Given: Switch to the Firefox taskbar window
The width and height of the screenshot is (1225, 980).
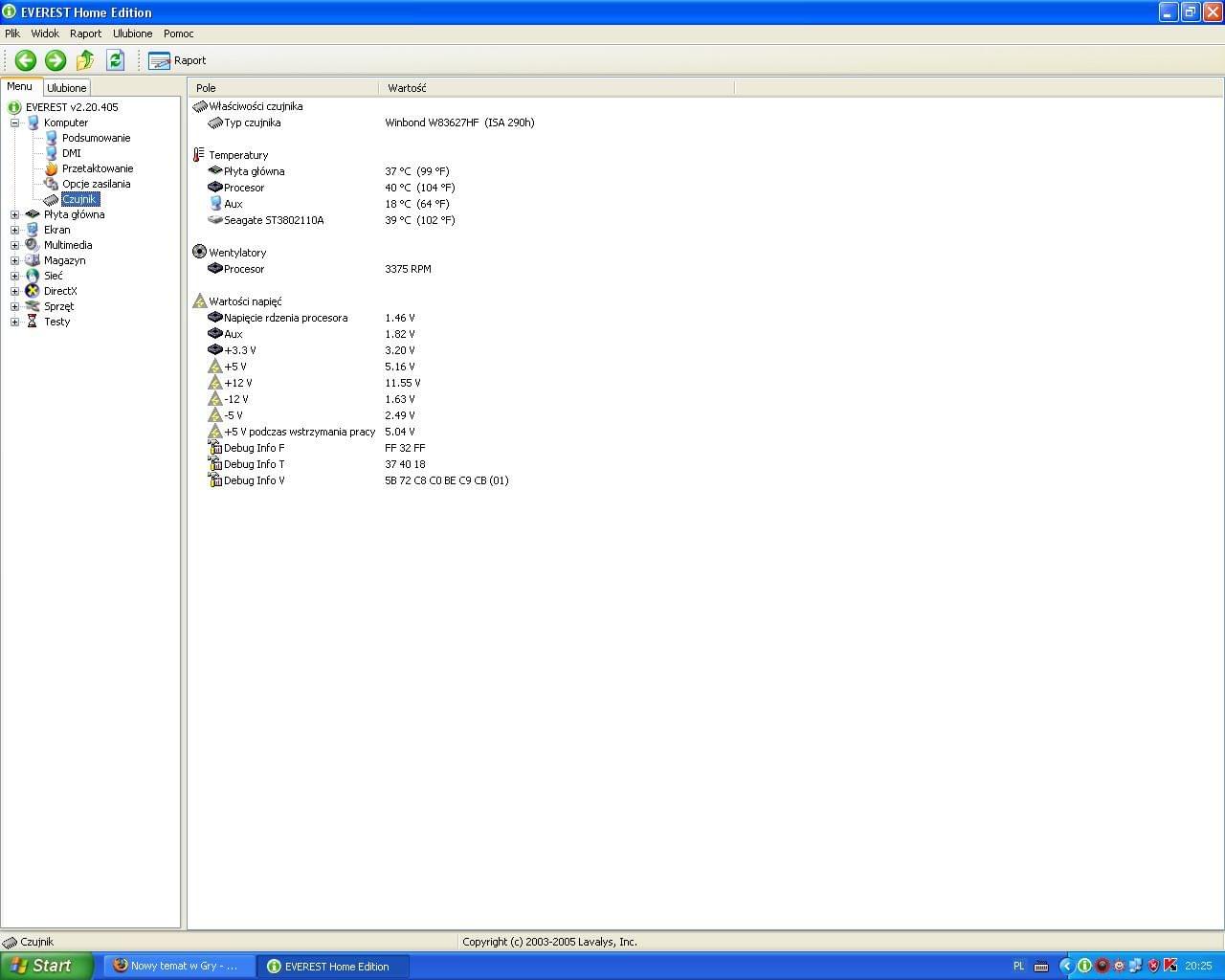Looking at the screenshot, I should pos(180,966).
